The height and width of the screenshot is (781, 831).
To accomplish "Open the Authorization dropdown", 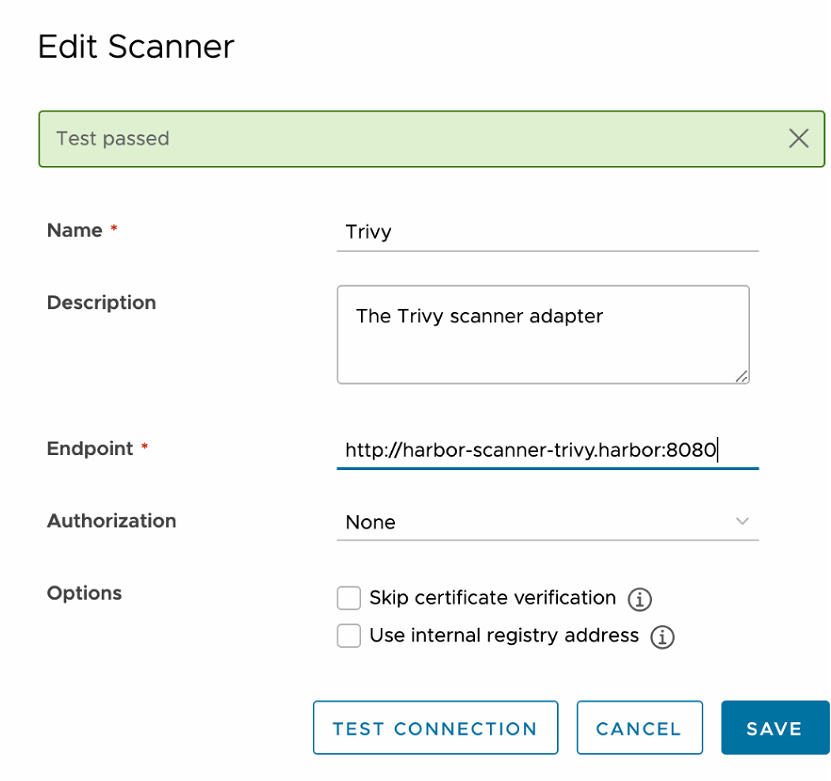I will pyautogui.click(x=547, y=522).
